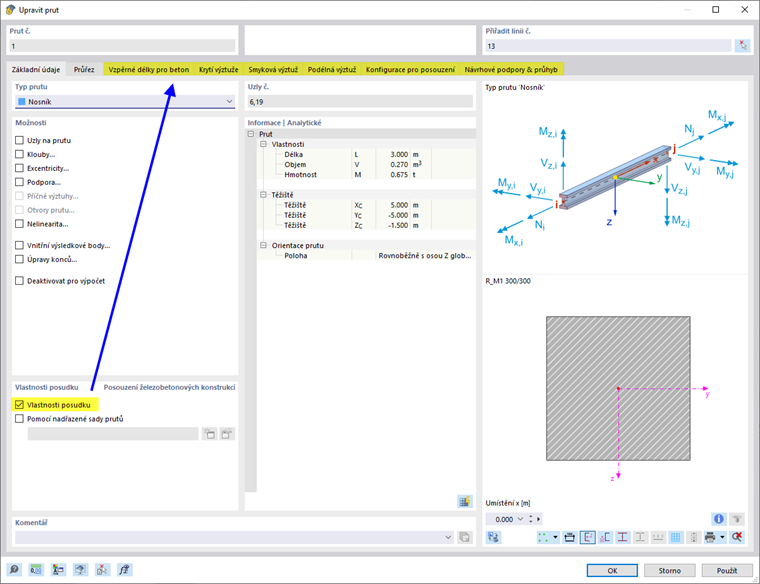Collapse the Těžiště group
Viewport: 760px width, 584px height.
point(263,195)
